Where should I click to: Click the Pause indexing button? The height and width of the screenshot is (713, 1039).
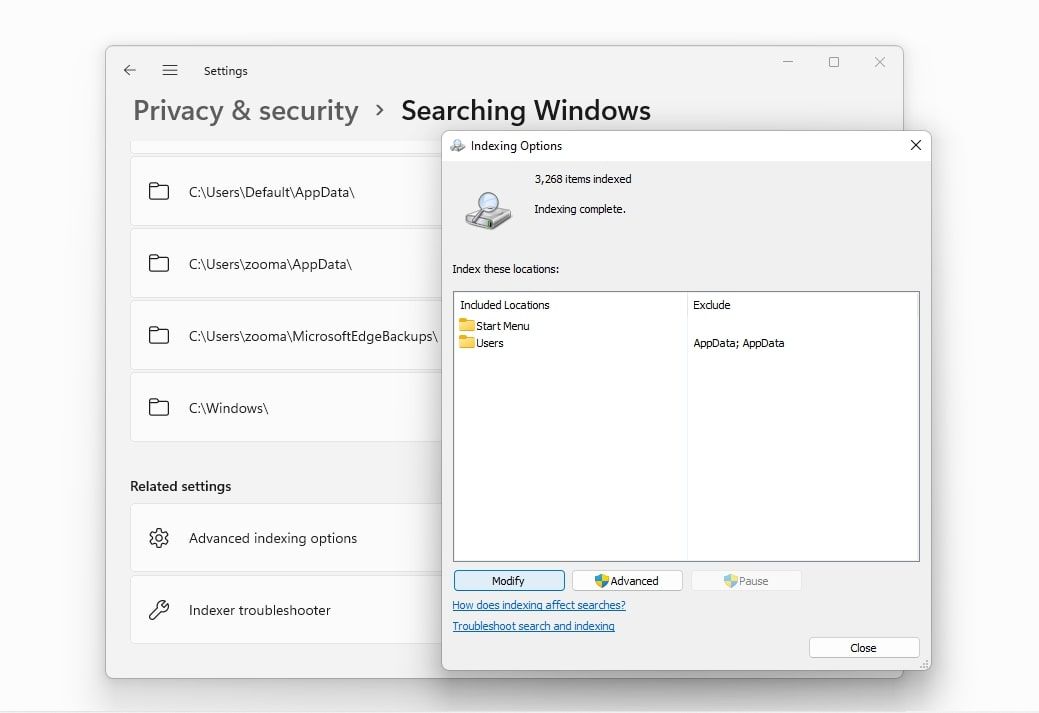coord(746,580)
